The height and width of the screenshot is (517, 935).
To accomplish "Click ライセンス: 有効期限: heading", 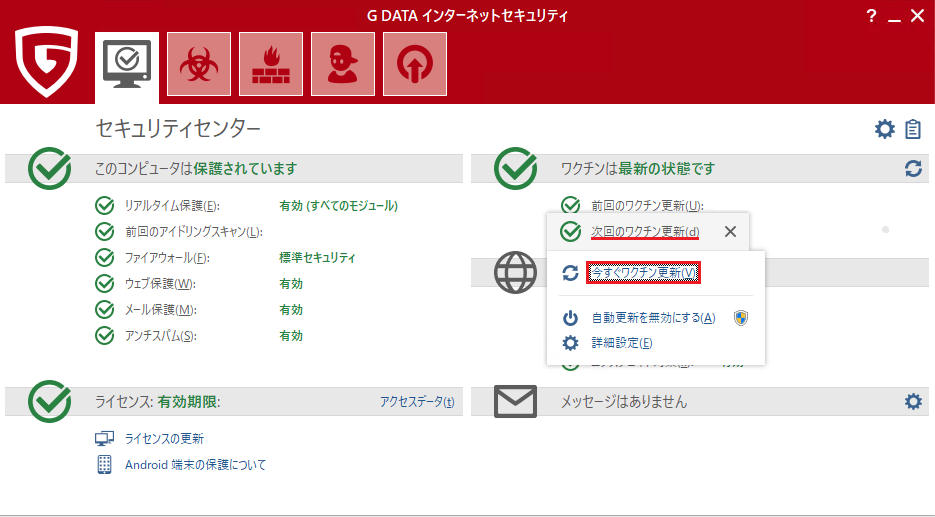I will click(157, 401).
